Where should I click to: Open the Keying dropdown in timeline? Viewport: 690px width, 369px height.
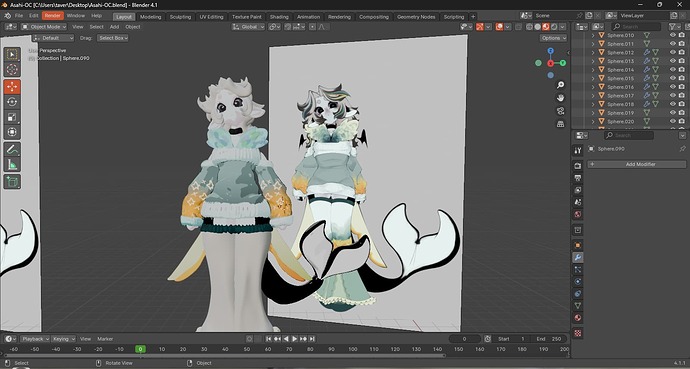pyautogui.click(x=63, y=339)
